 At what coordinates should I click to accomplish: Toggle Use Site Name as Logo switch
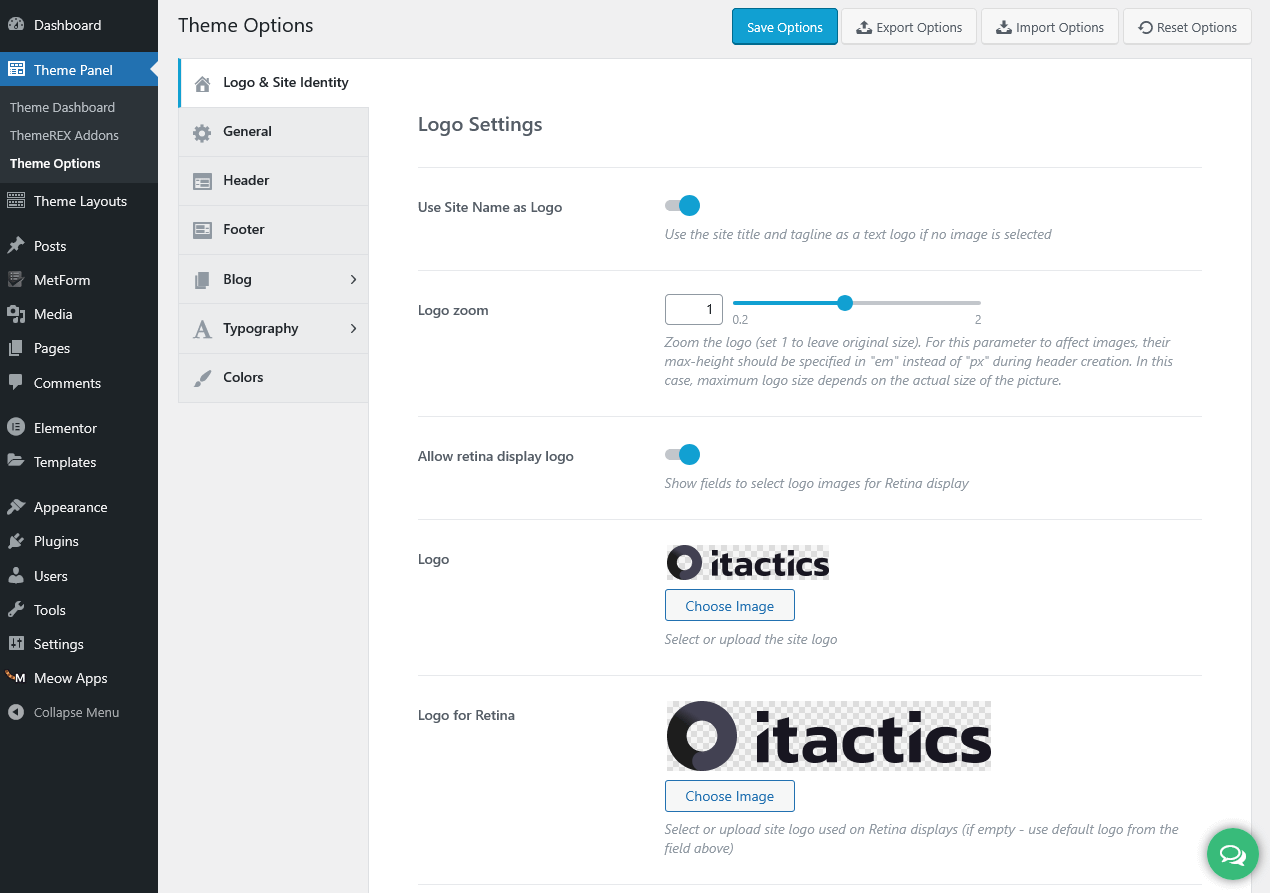(x=682, y=206)
